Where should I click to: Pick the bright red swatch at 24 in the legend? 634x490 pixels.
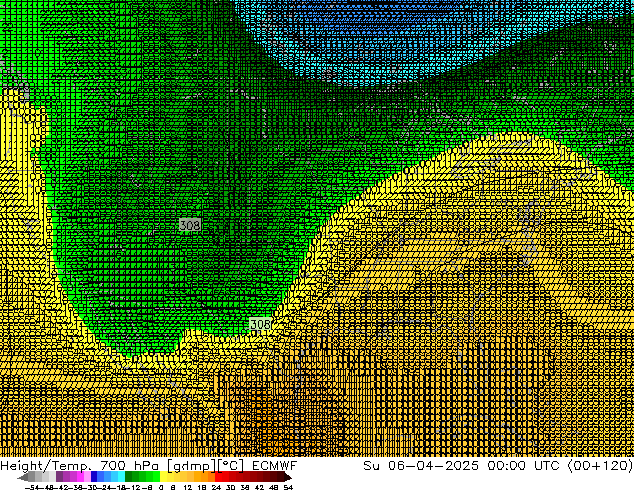click(218, 476)
